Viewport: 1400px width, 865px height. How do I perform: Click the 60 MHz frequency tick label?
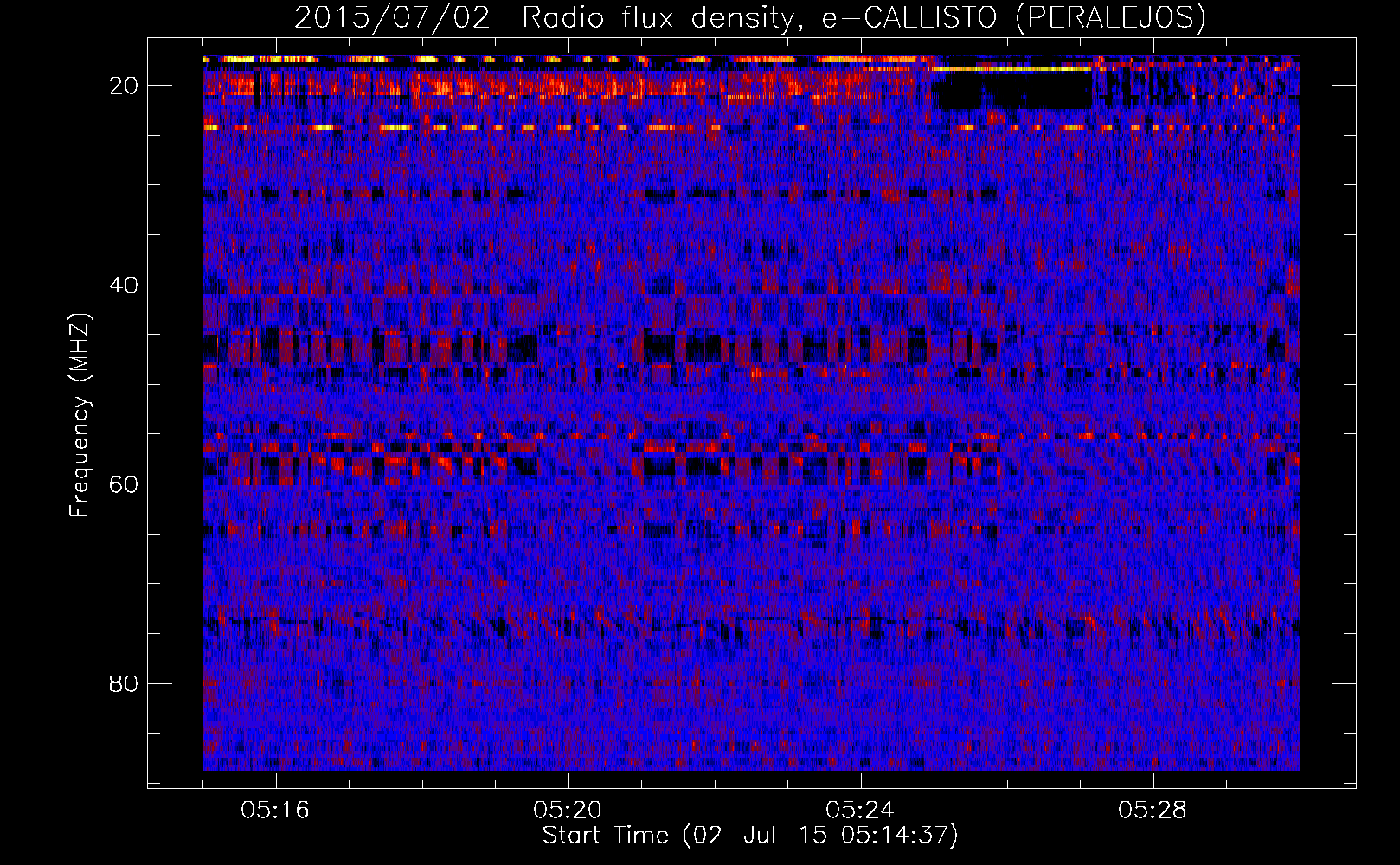click(124, 484)
